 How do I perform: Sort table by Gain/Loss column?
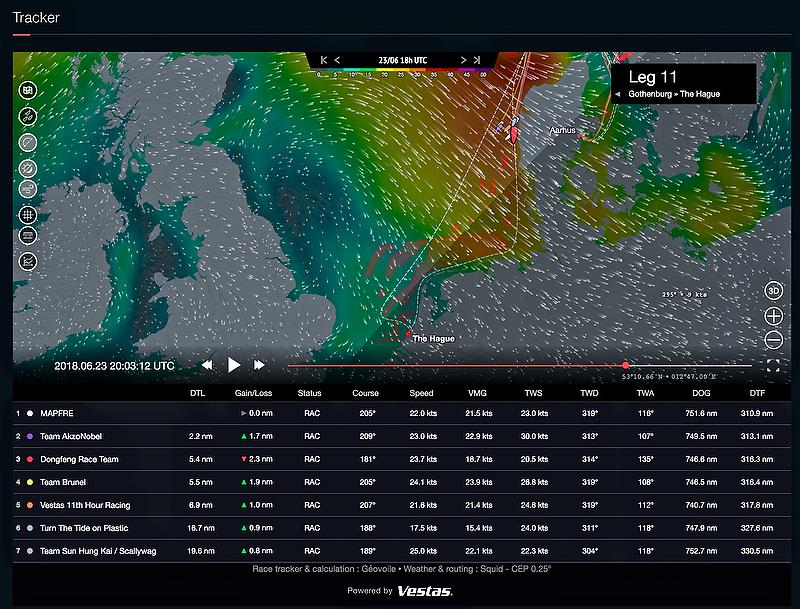[x=253, y=393]
